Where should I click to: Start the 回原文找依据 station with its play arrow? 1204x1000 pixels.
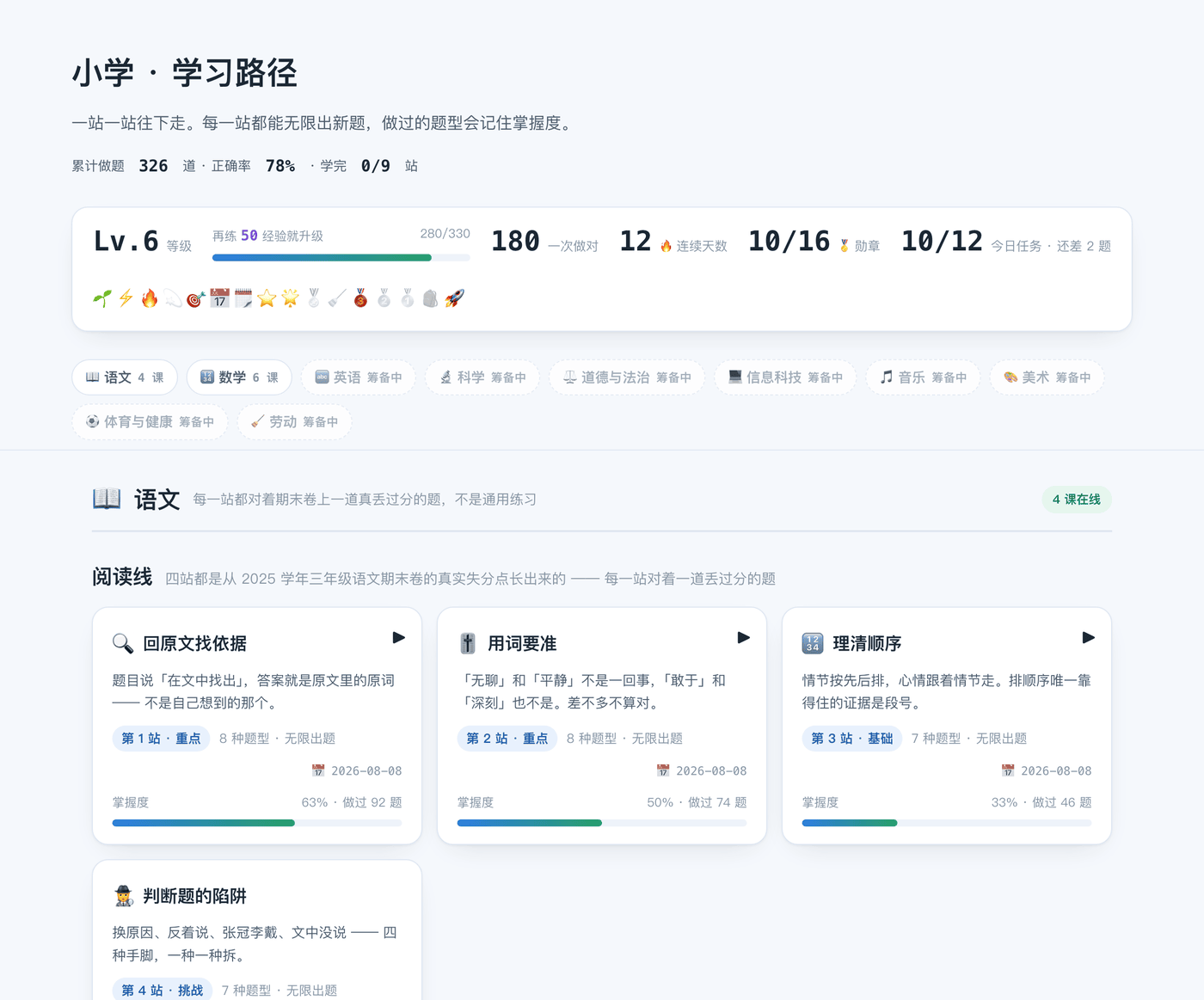[398, 637]
